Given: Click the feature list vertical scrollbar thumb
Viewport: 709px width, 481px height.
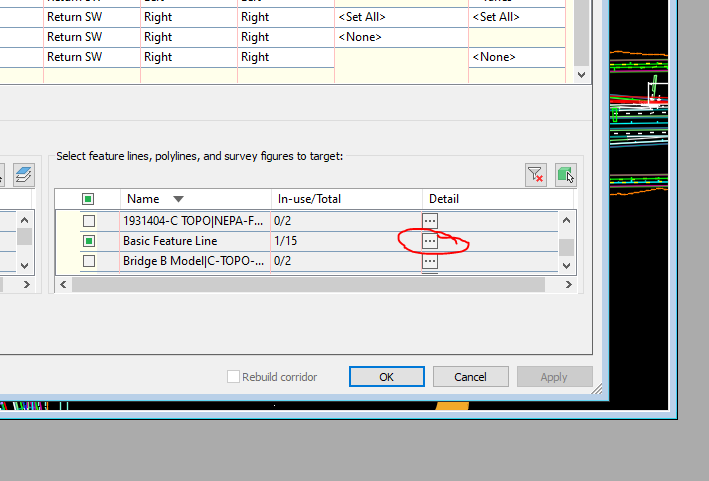Looking at the screenshot, I should pos(567,247).
